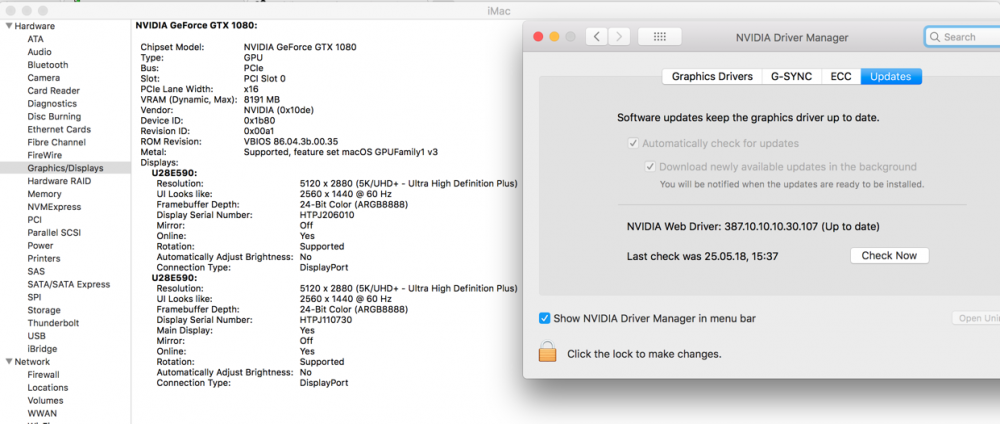
Task: Click the Vendor NVIDIA (0x10de) value
Action: pyautogui.click(x=279, y=110)
